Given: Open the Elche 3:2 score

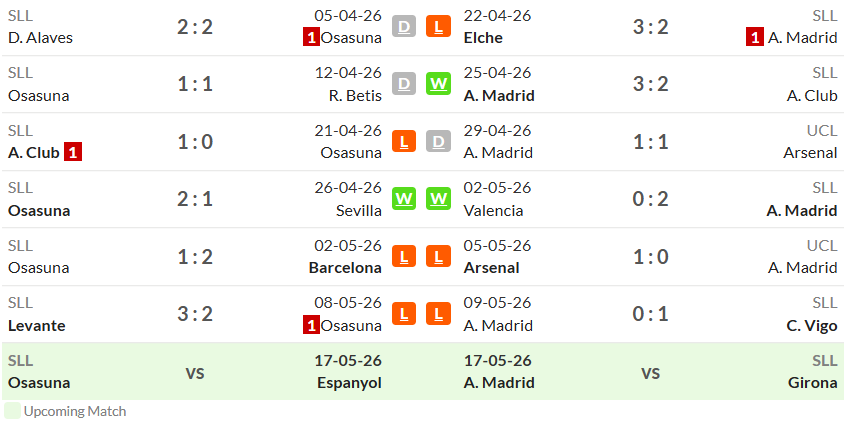Looking at the screenshot, I should pyautogui.click(x=651, y=27).
